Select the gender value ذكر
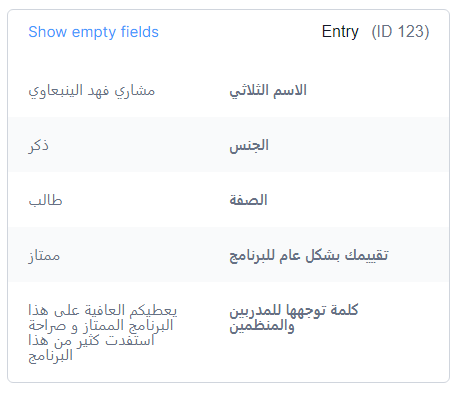 click(38, 146)
